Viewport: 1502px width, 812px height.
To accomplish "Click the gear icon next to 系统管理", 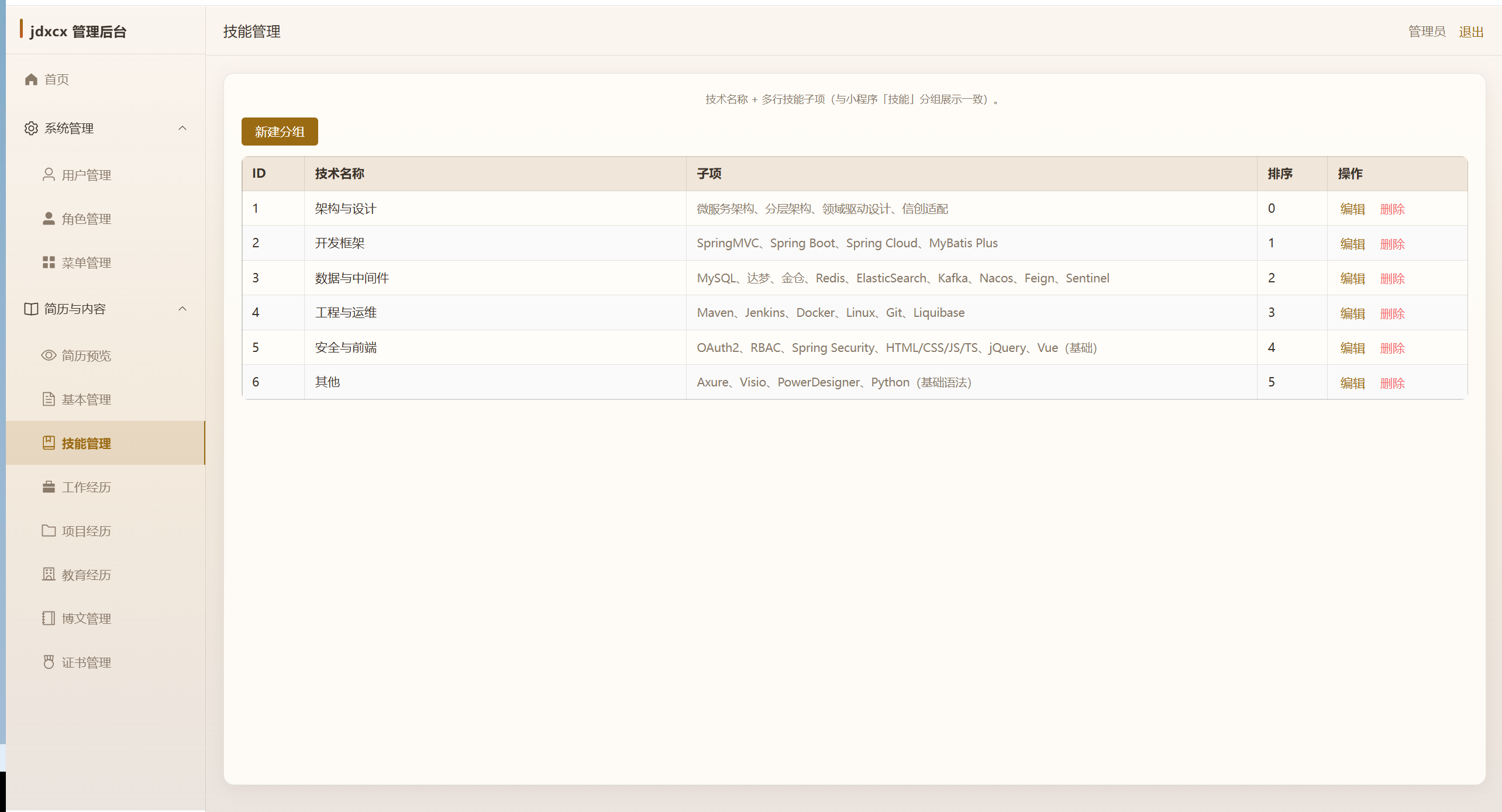I will [31, 129].
